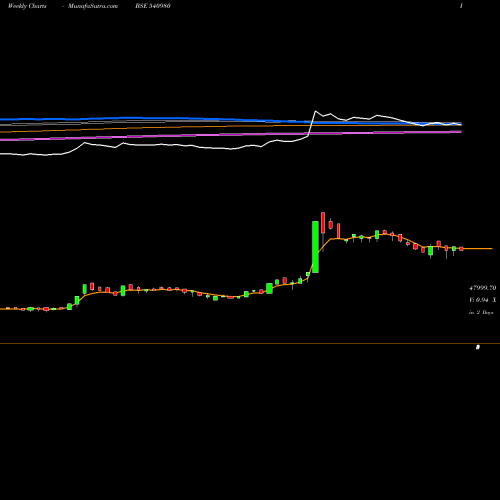Click the "Weekly Charts" title text
The width and height of the screenshot is (500, 500).
click(27, 6)
